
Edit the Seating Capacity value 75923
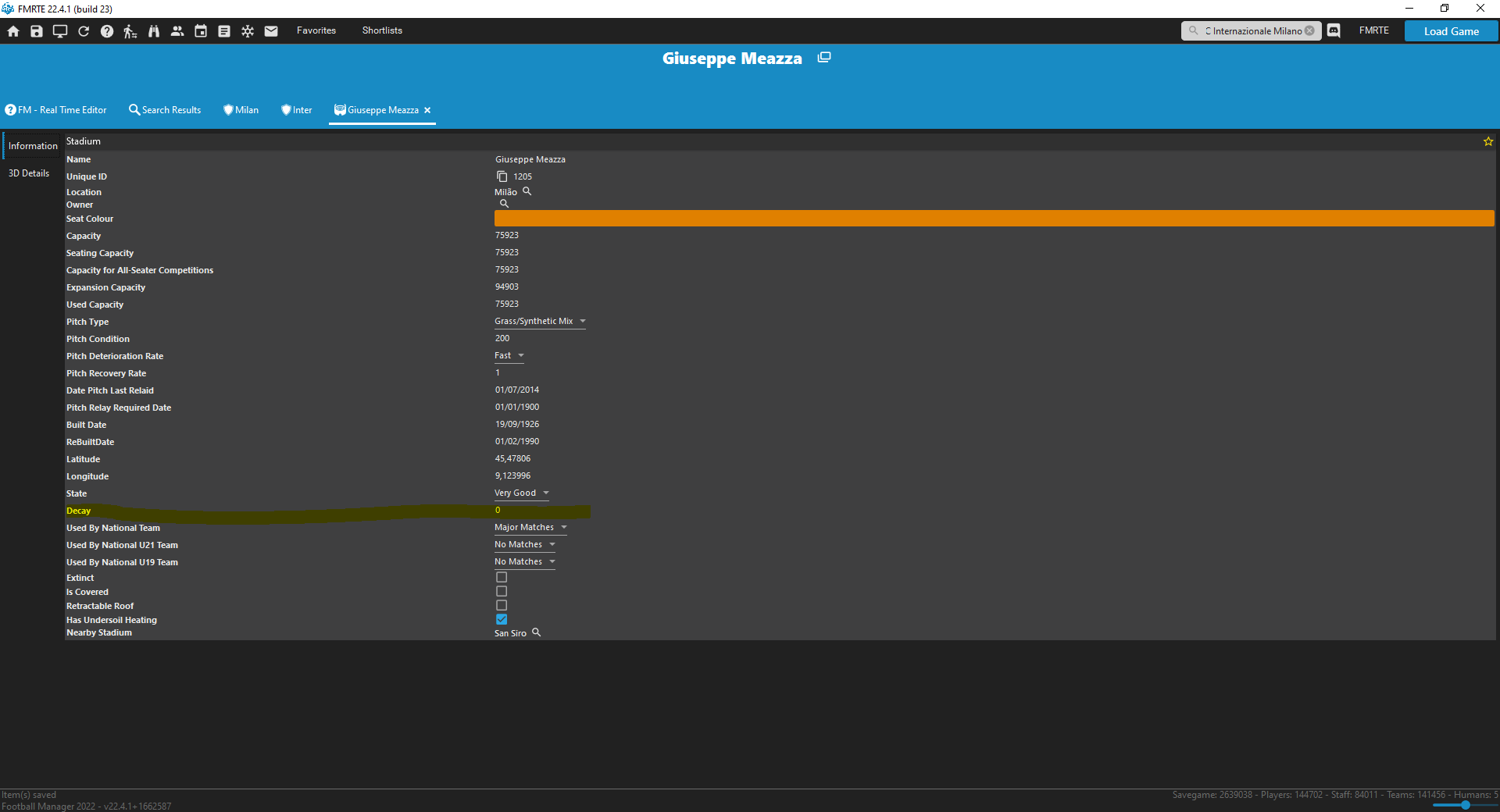click(507, 252)
